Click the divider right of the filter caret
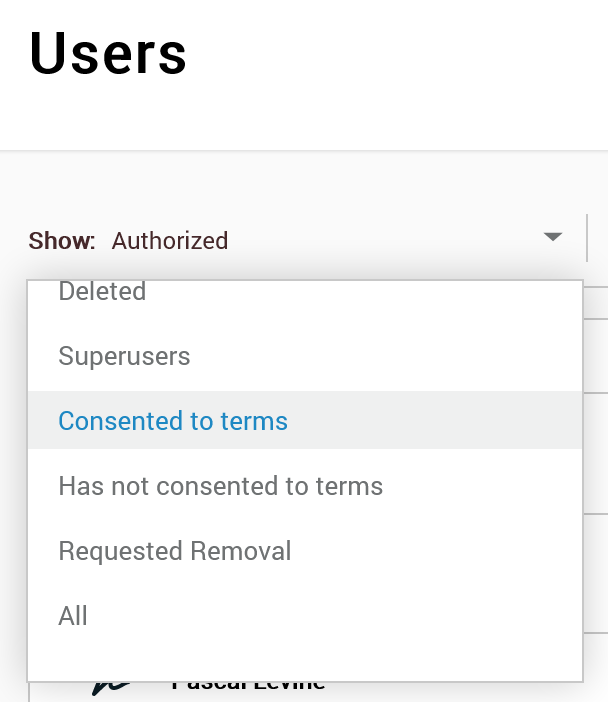The width and height of the screenshot is (608, 702). click(587, 238)
